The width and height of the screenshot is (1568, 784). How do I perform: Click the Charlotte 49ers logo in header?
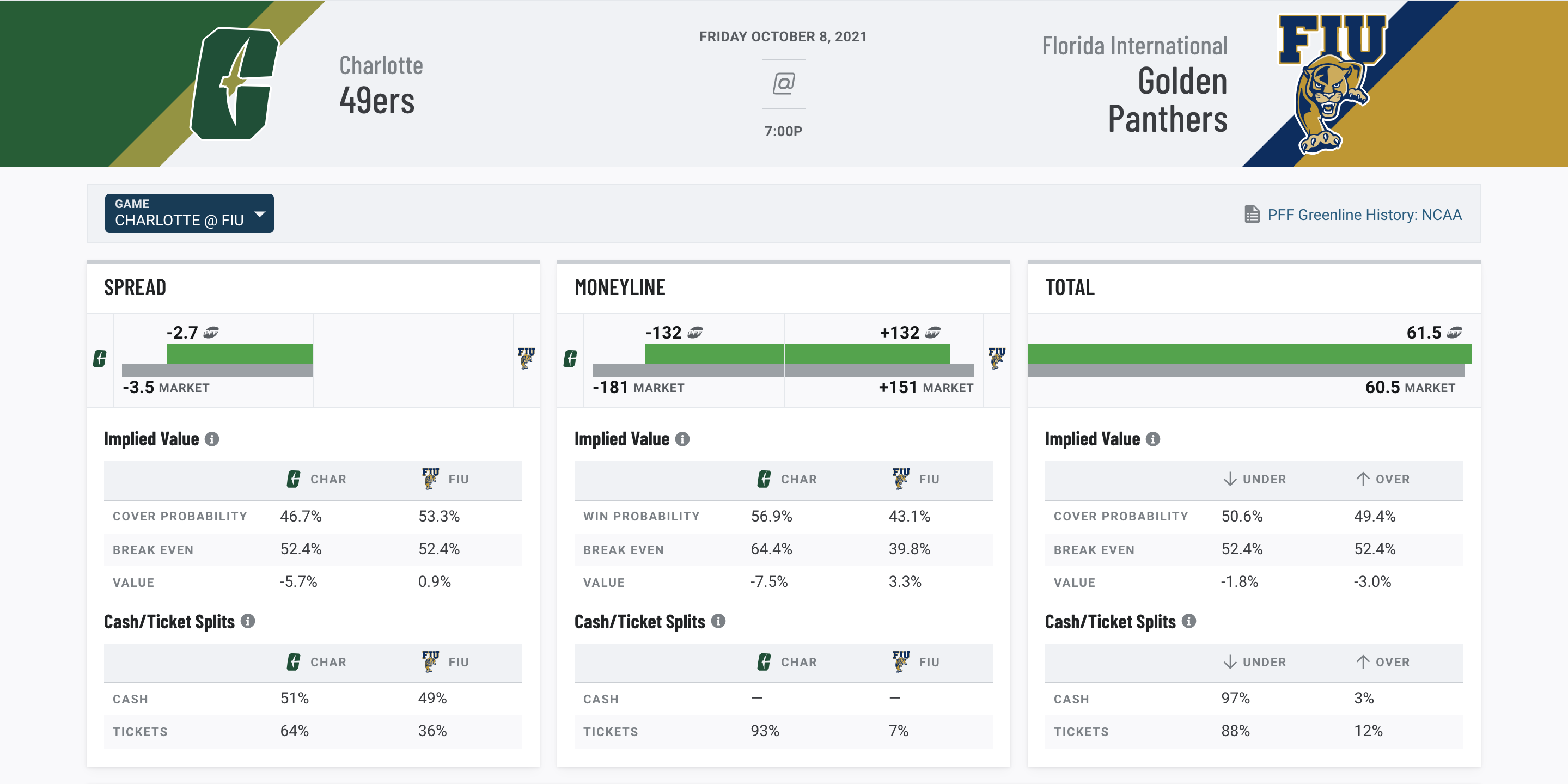(234, 83)
